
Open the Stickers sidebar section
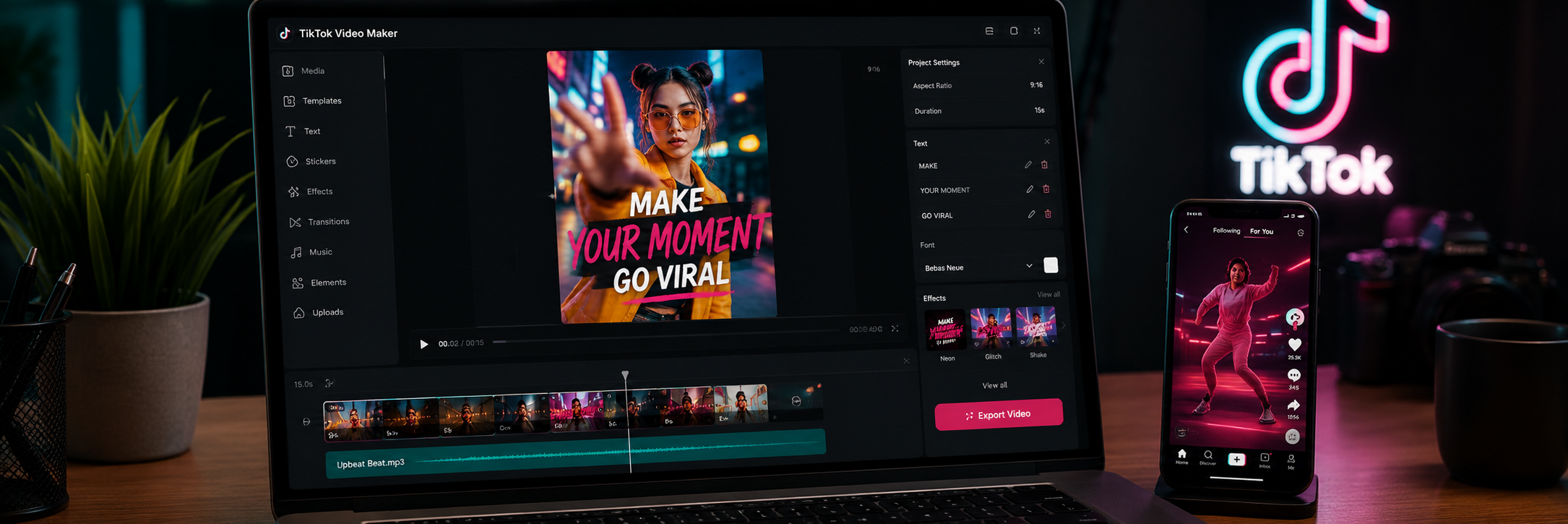tap(311, 161)
